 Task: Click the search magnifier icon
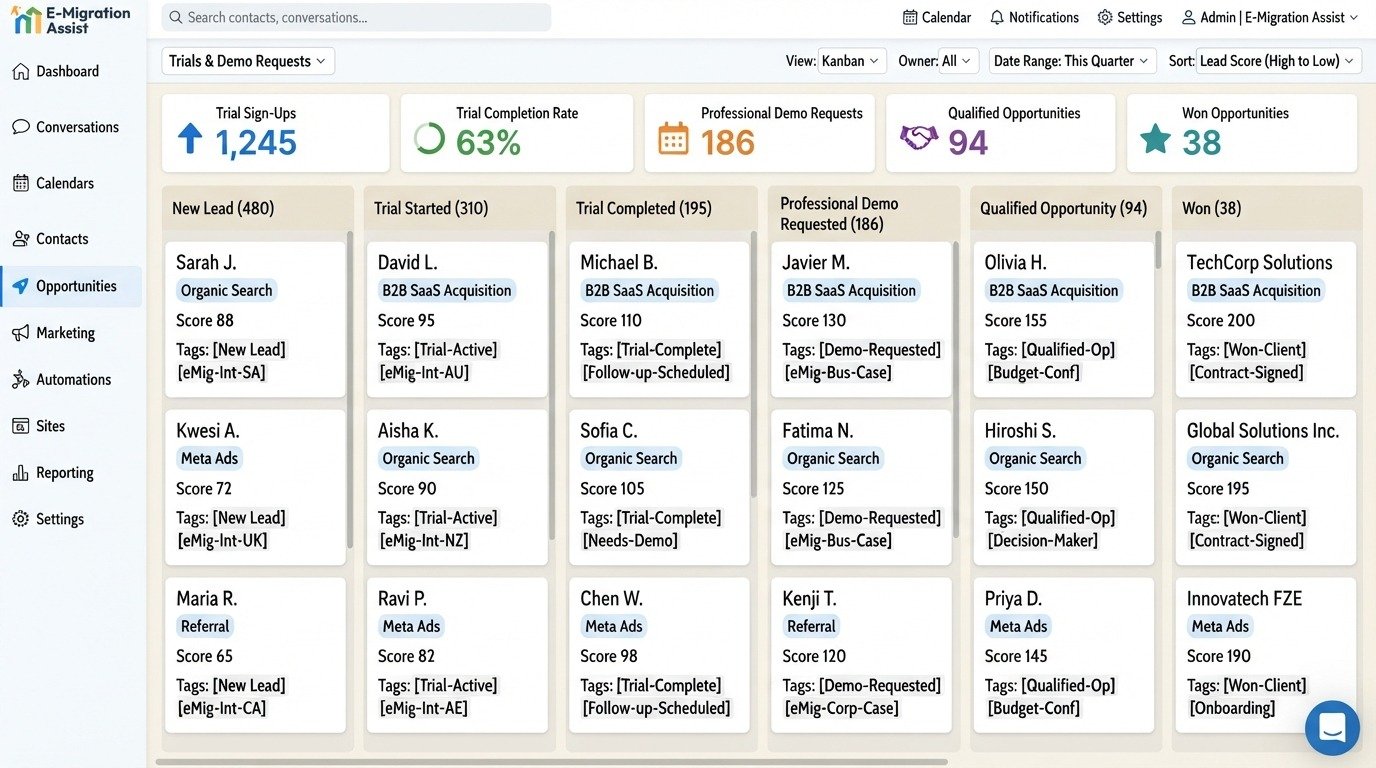click(x=176, y=17)
